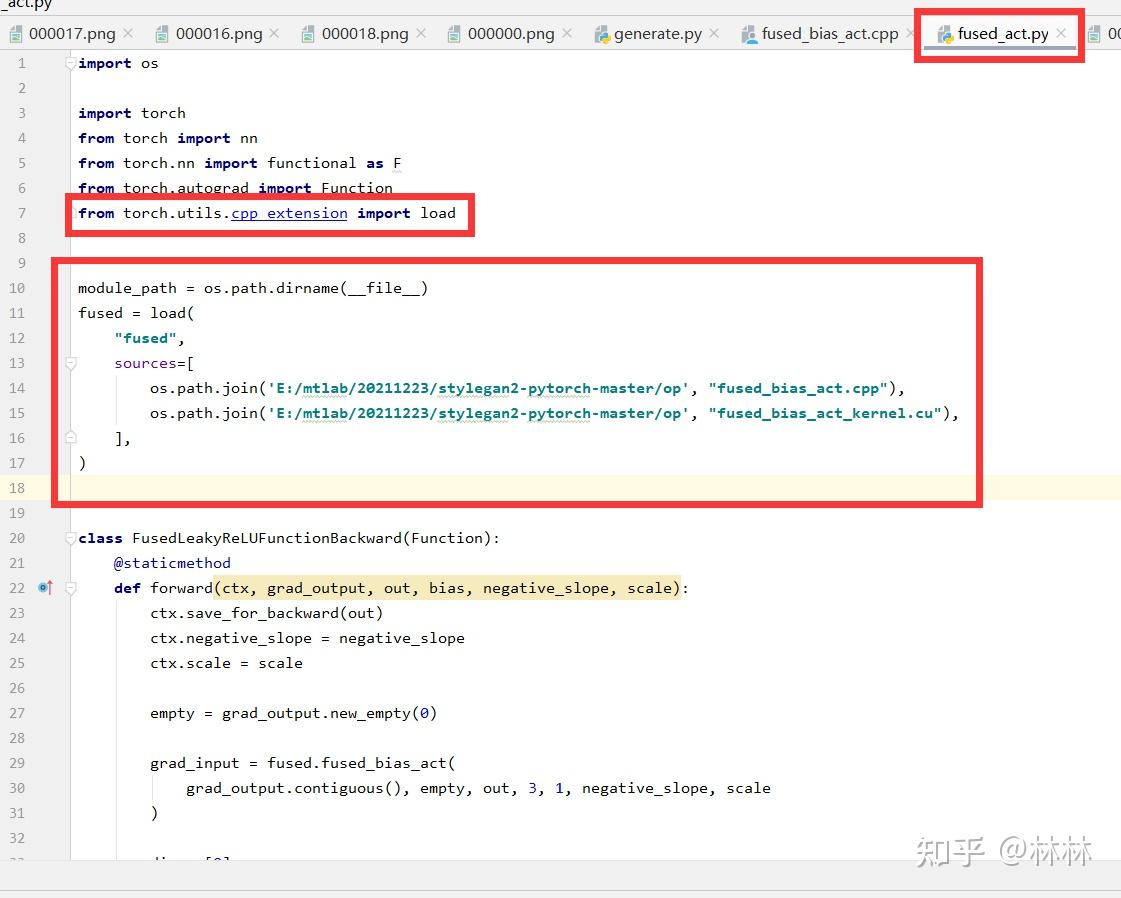This screenshot has width=1121, height=898.
Task: Click the file icon on the partially visible rightmost tab
Action: point(1095,33)
